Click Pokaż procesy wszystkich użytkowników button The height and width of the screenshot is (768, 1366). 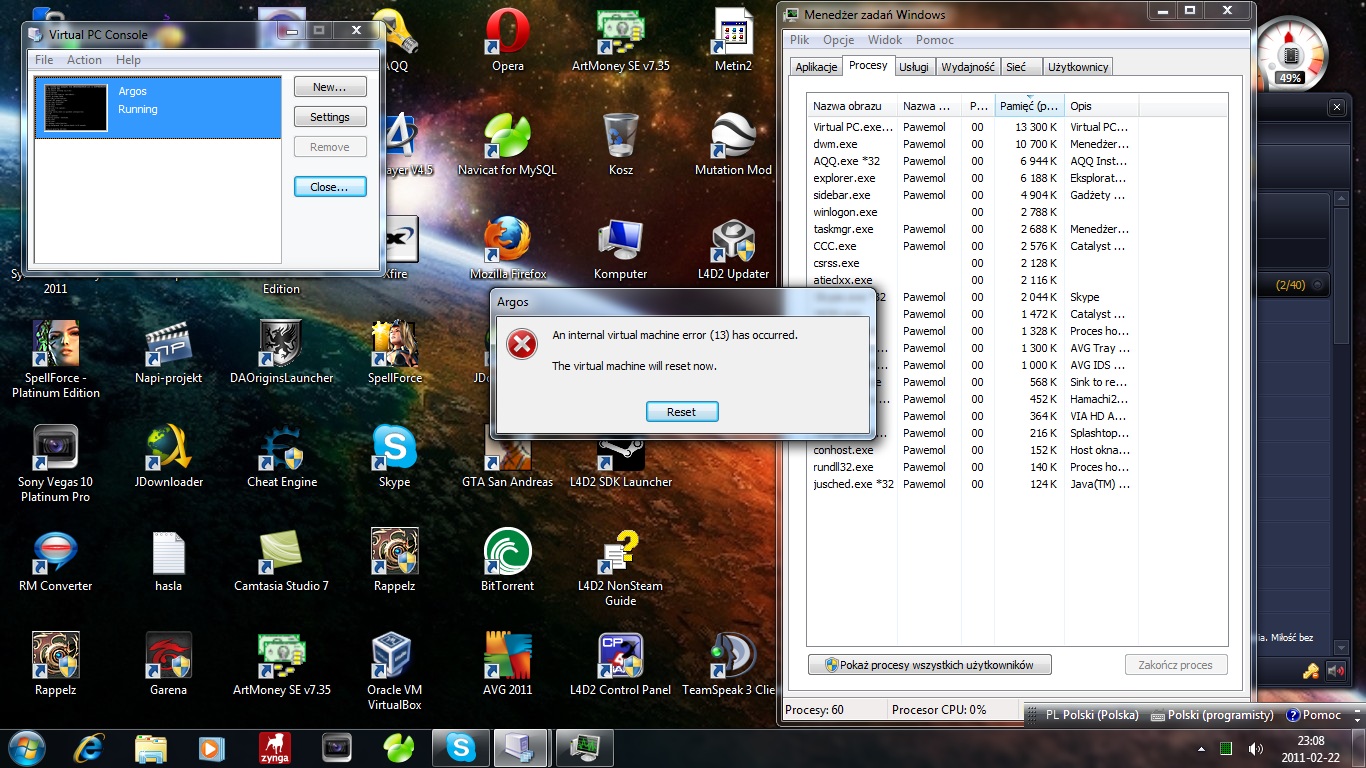(930, 665)
